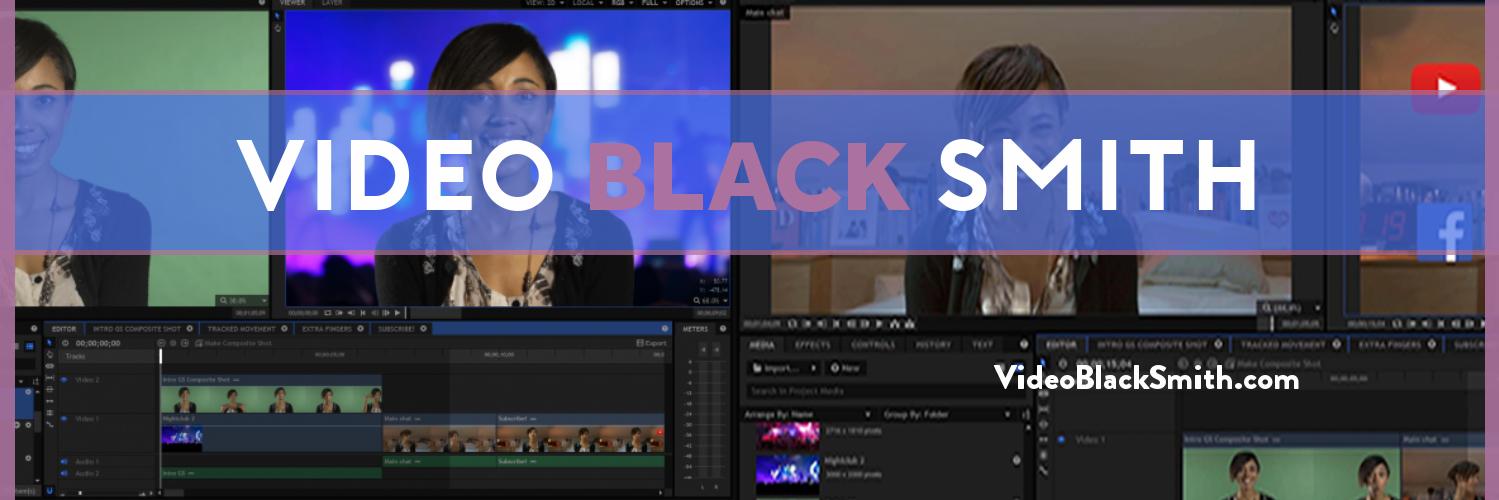Mute the Audio 1 track in left timeline
This screenshot has width=1499, height=500.
(x=64, y=461)
